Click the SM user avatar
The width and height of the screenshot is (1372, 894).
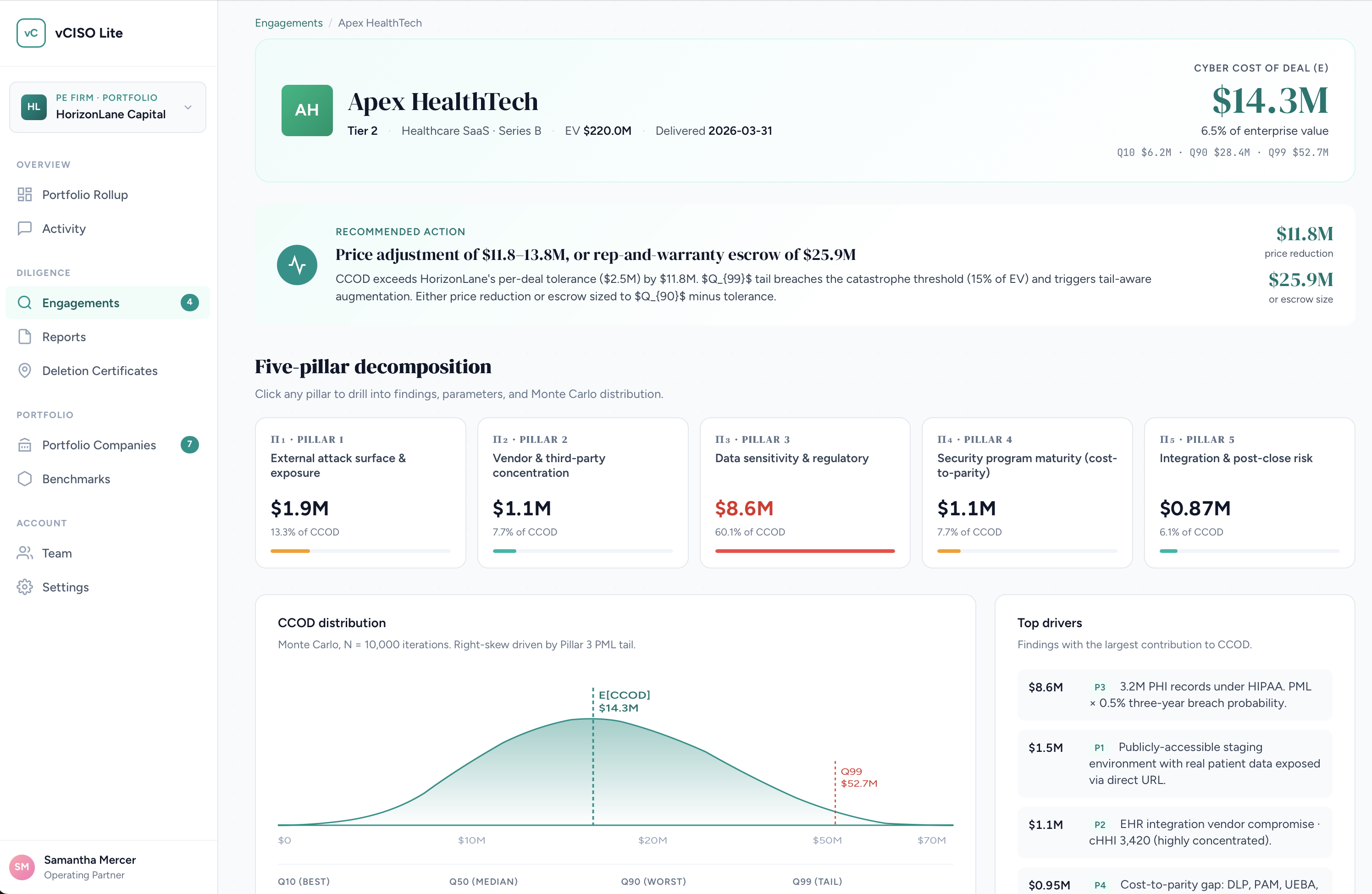[x=22, y=866]
